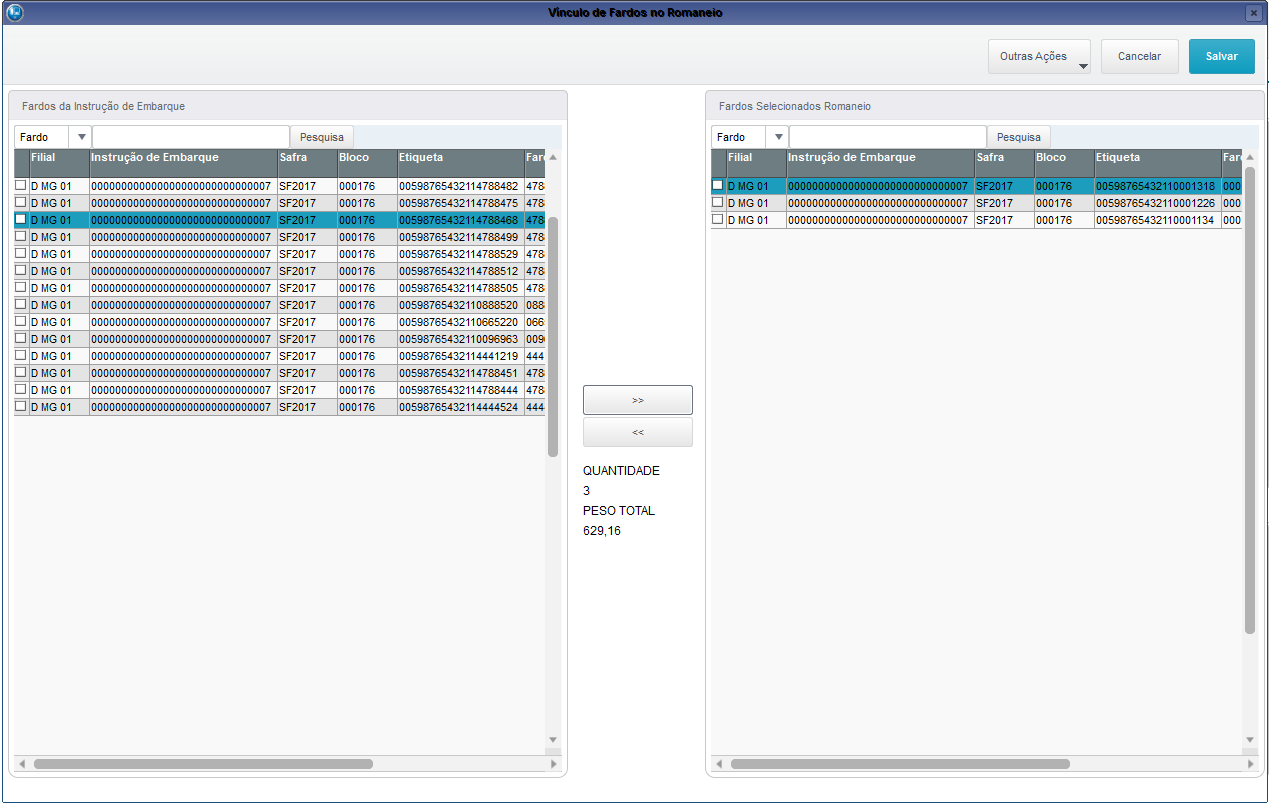Screen dimensions: 1272x804
Task: Click Pesquisa in Fardos Selecionados panel
Action: (1019, 137)
